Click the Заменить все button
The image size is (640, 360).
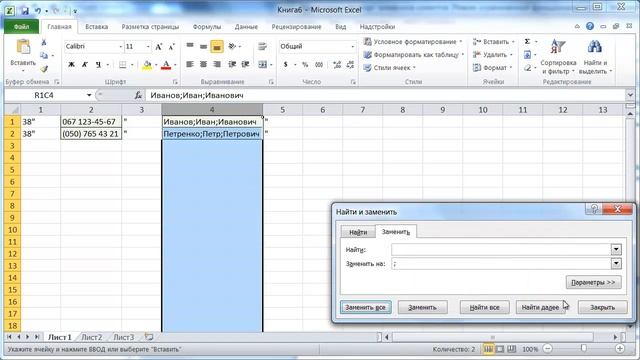click(x=365, y=307)
